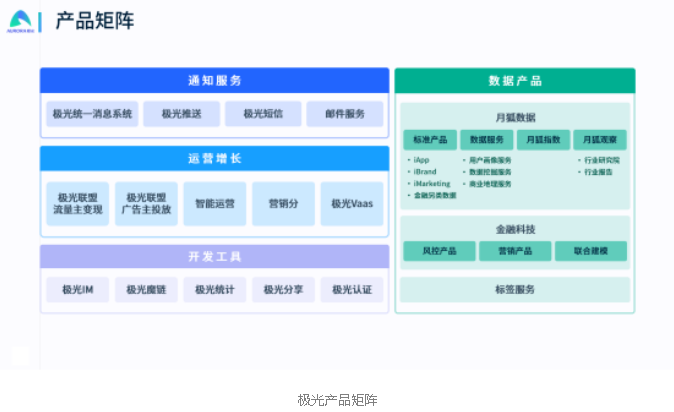
Task: Select the 风控产品 tag
Action: [439, 251]
